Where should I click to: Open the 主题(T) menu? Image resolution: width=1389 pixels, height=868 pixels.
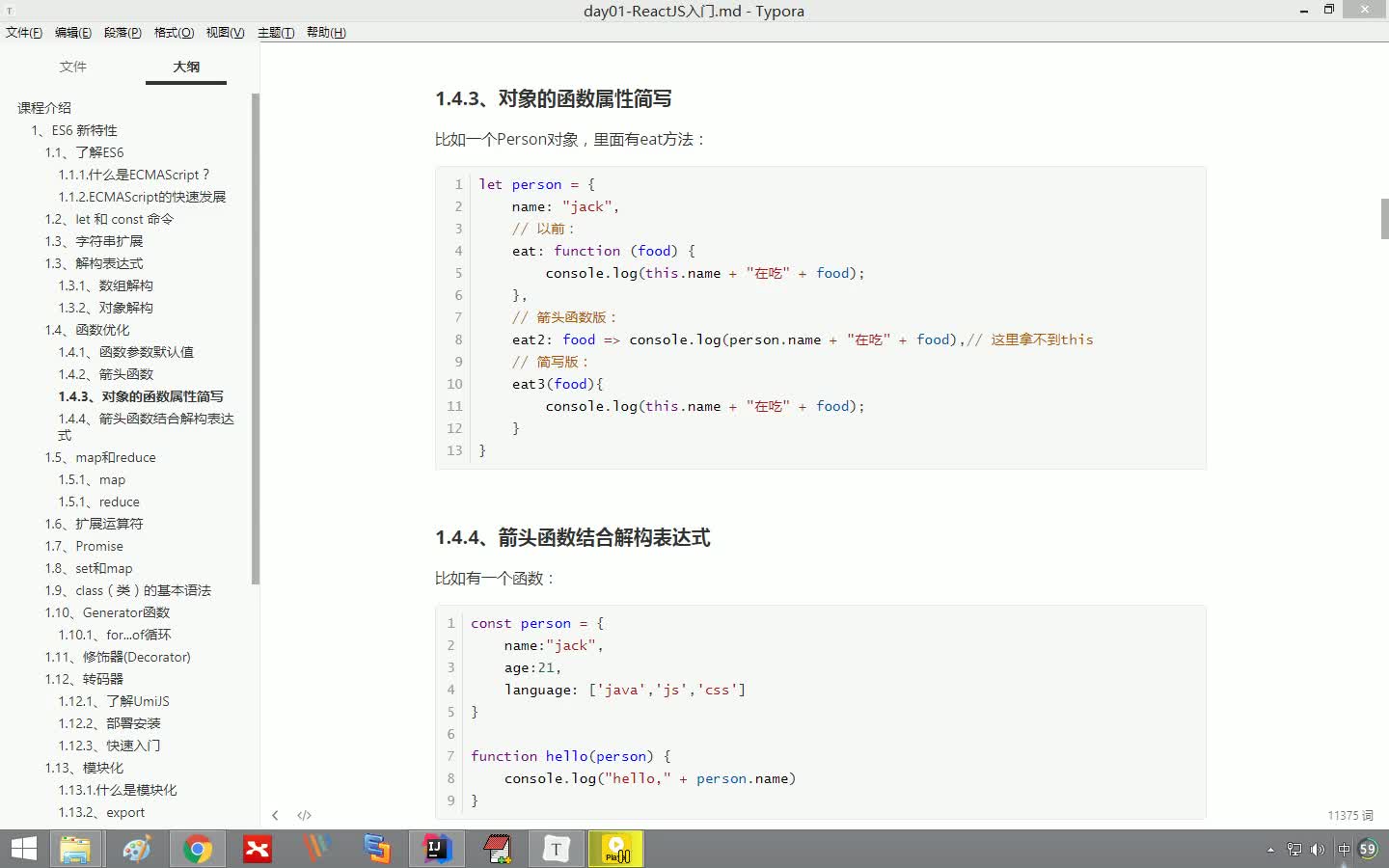276,32
